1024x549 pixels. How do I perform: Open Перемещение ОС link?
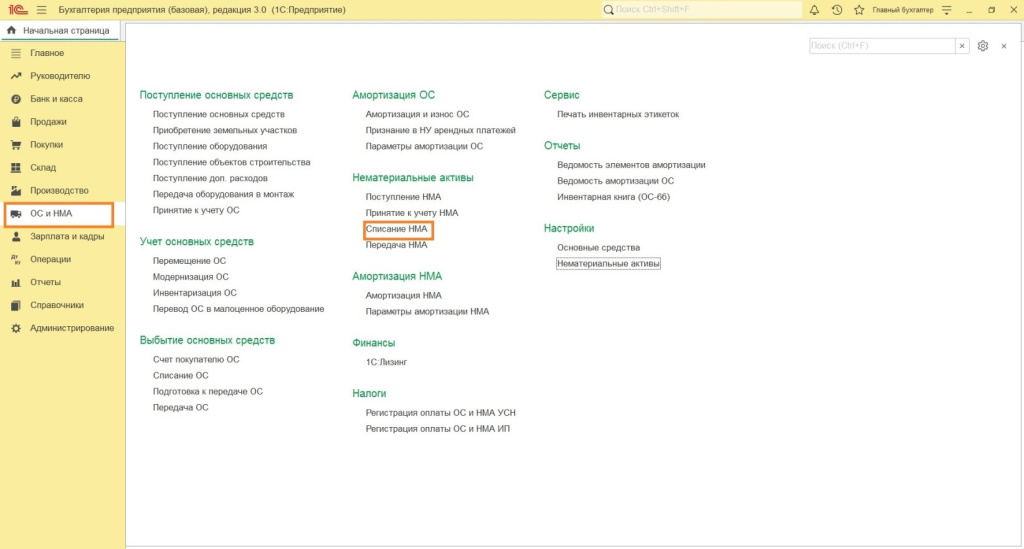pos(189,260)
